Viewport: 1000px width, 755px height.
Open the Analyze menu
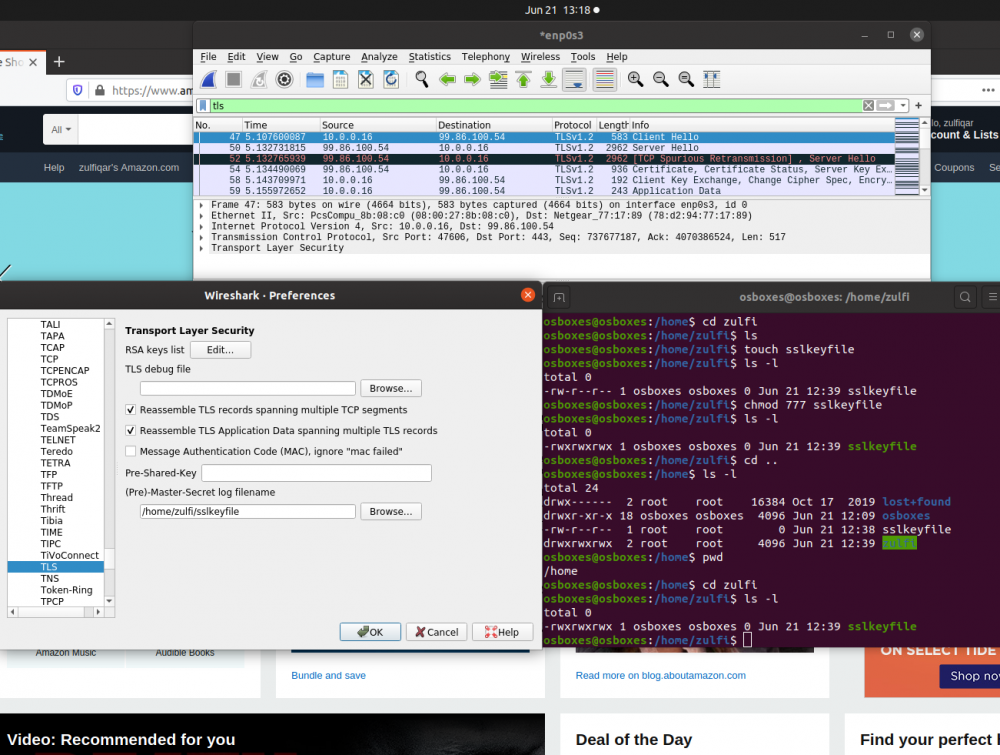(379, 57)
